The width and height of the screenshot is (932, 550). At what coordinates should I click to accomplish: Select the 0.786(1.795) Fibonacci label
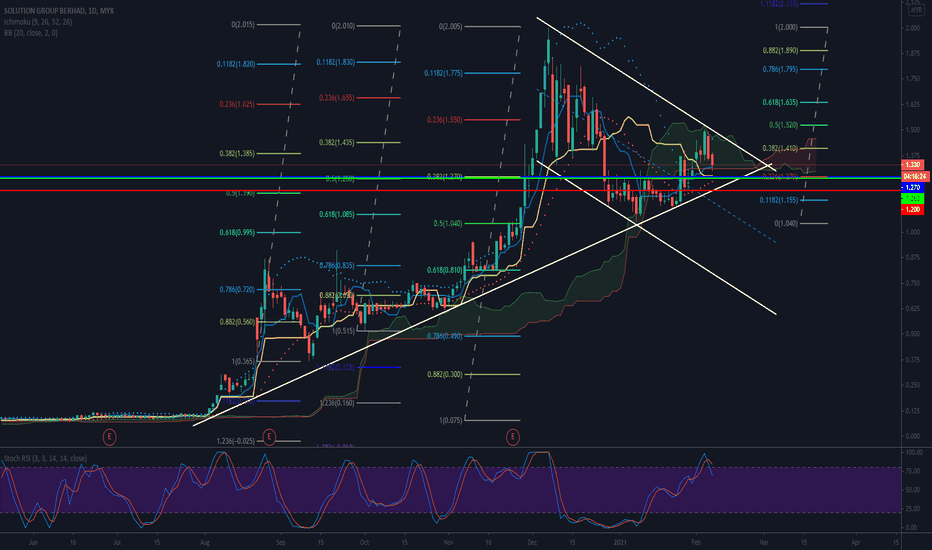pyautogui.click(x=780, y=70)
